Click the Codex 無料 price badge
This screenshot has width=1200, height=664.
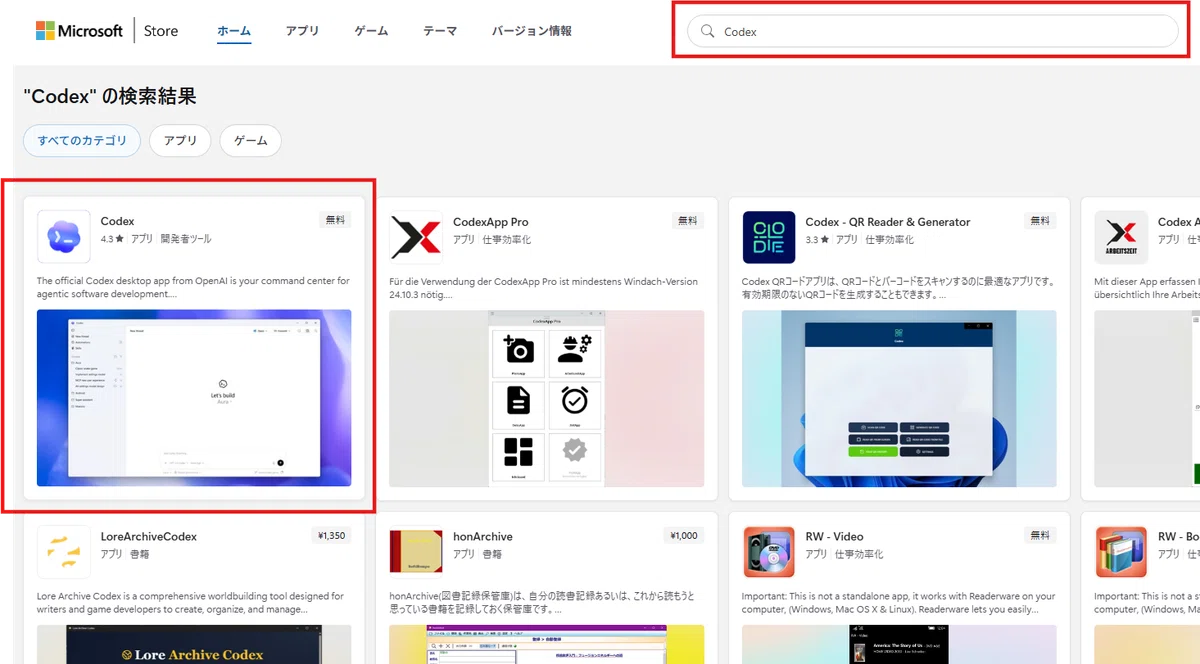pyautogui.click(x=335, y=220)
